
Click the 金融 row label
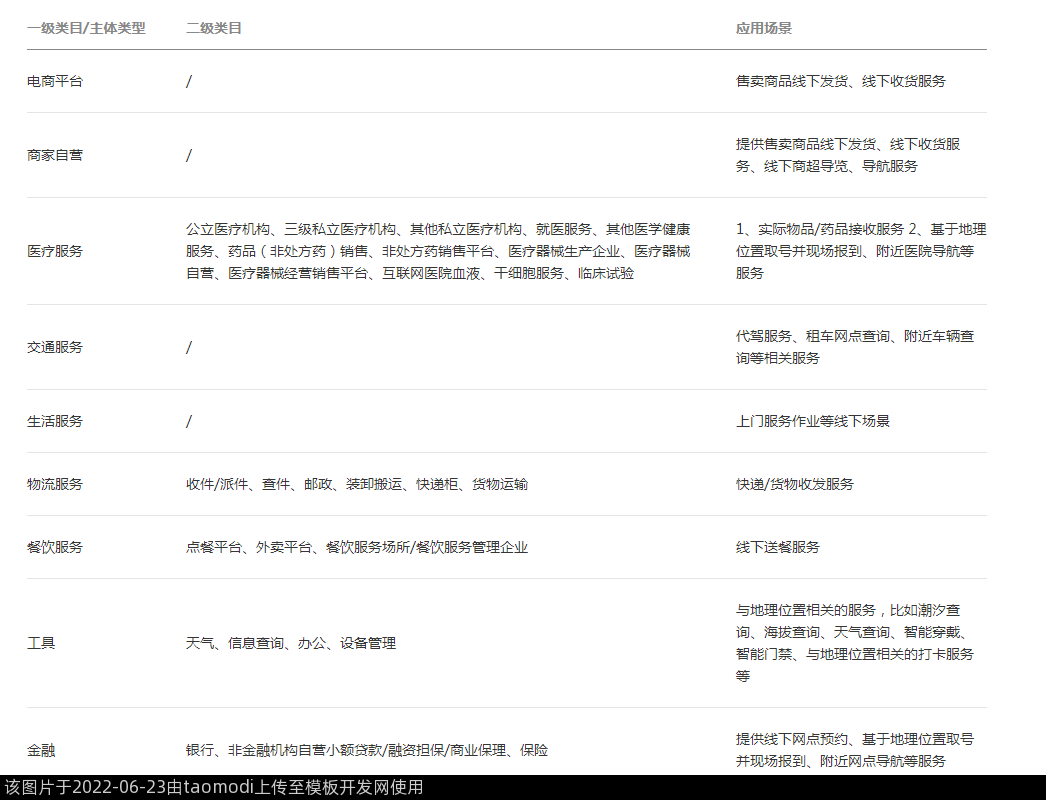pyautogui.click(x=41, y=750)
